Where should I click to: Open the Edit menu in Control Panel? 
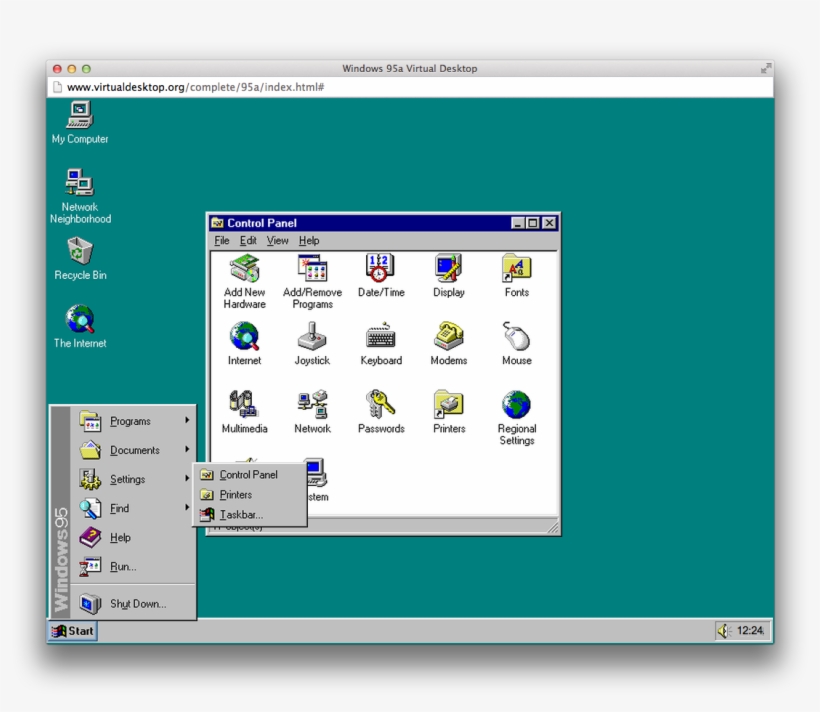(x=248, y=241)
